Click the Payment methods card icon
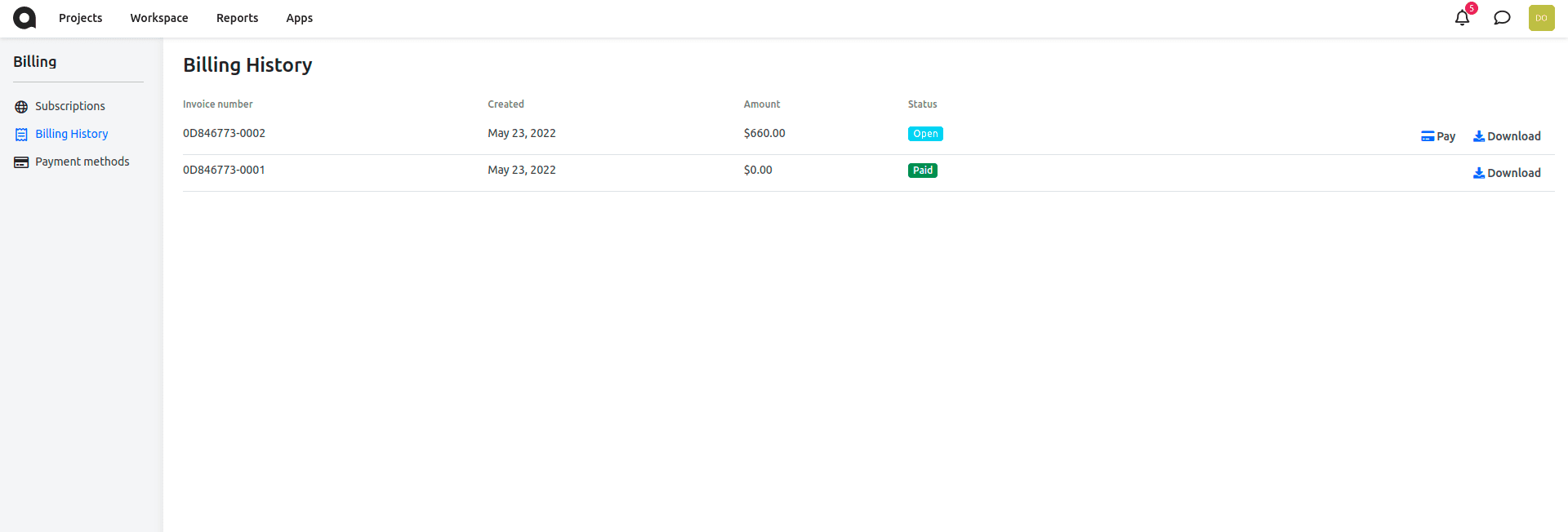1568x532 pixels. (x=21, y=162)
